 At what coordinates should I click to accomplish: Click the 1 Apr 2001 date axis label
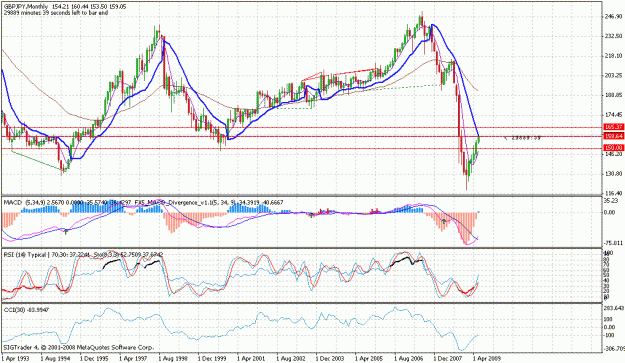tap(252, 359)
